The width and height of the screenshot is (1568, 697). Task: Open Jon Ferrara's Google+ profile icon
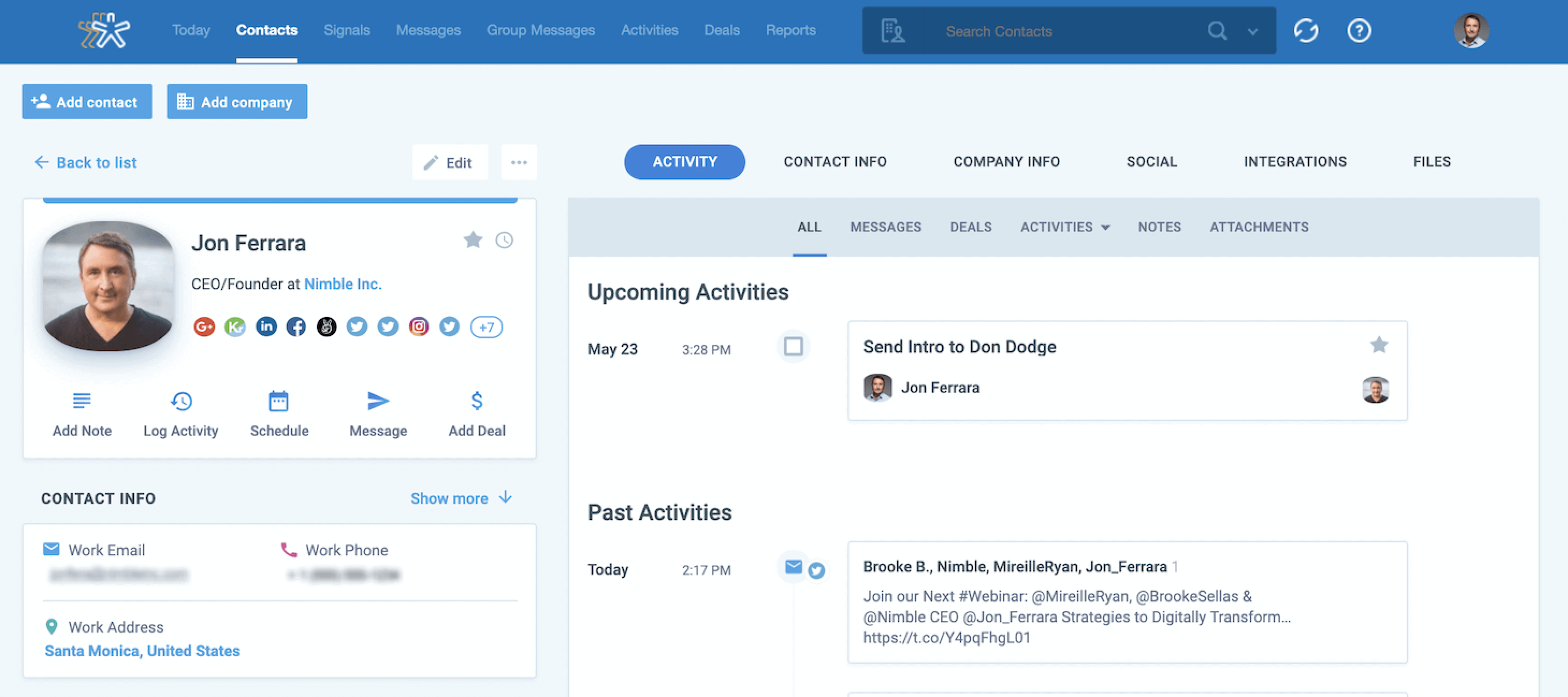point(205,327)
